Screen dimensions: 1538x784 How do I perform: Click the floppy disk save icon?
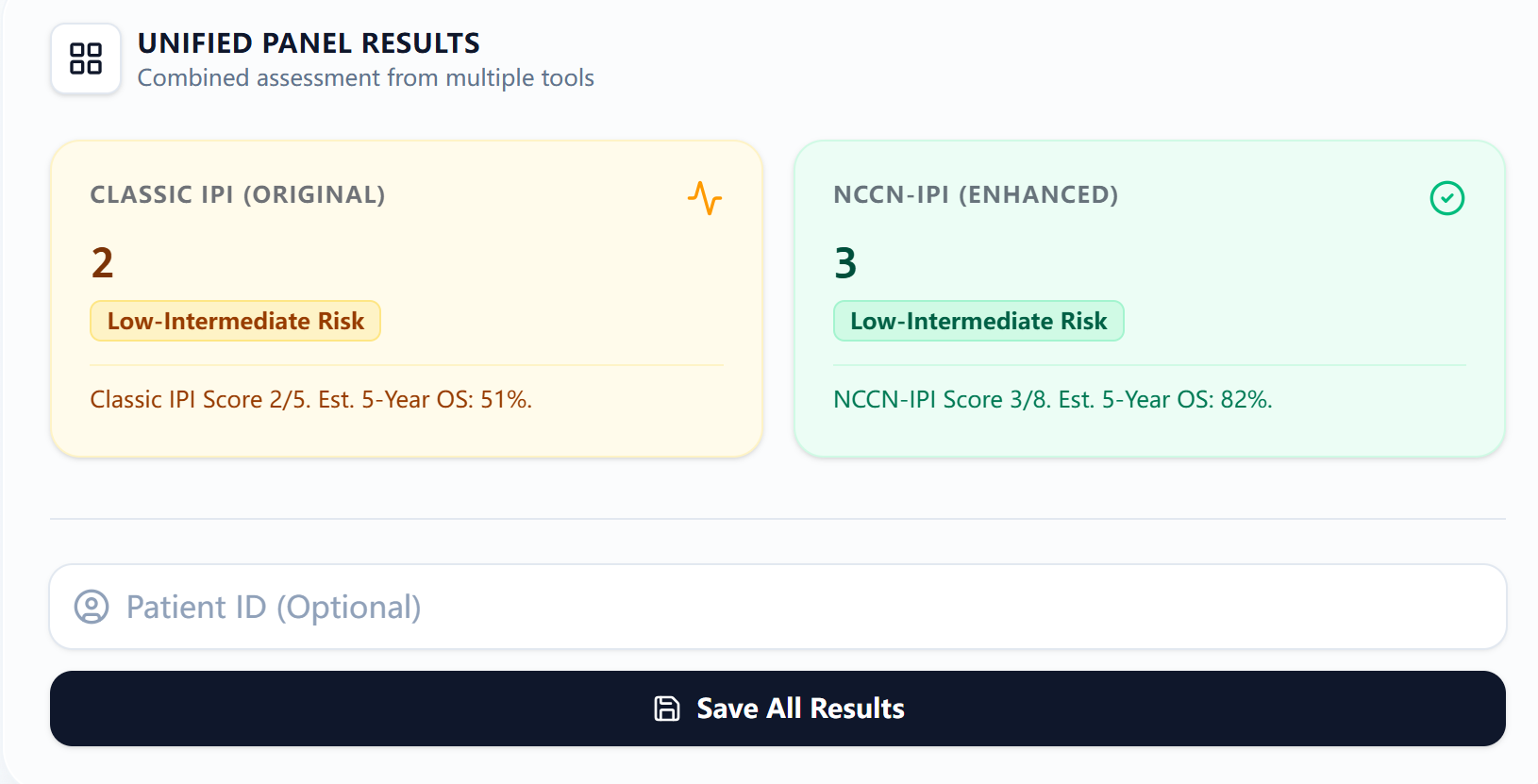point(667,709)
